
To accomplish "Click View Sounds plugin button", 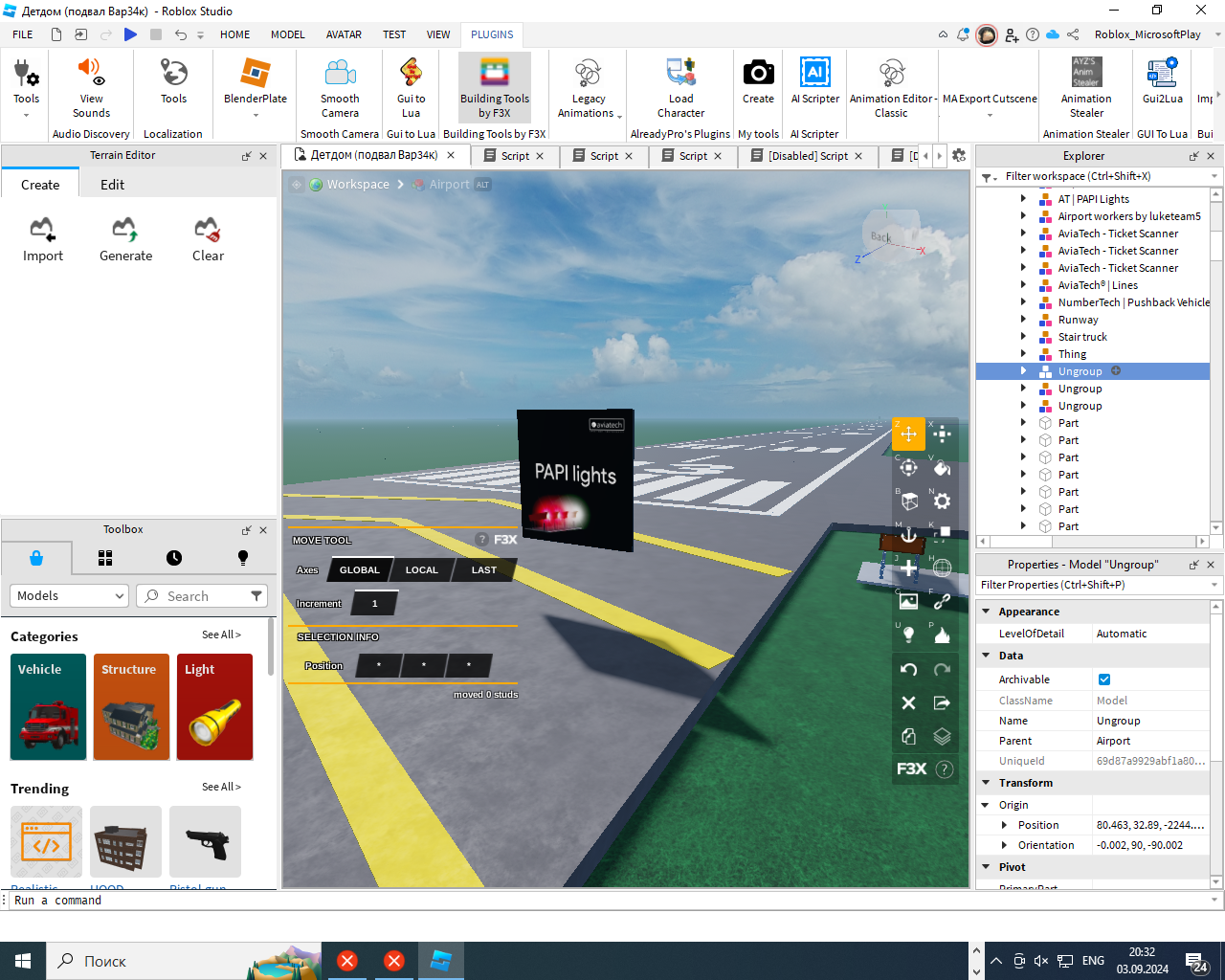I will 92,87.
